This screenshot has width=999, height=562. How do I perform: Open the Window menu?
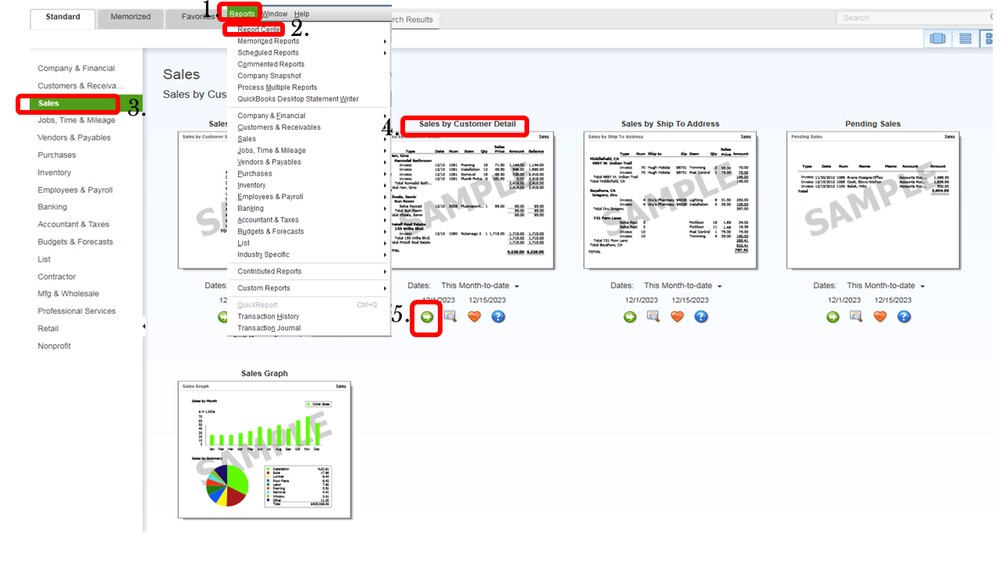click(x=275, y=13)
